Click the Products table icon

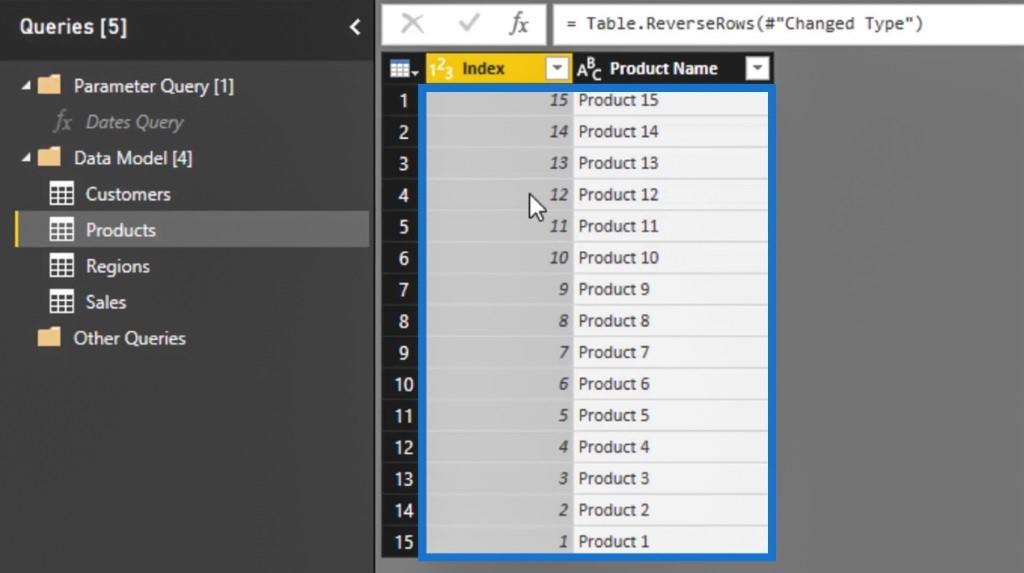61,230
